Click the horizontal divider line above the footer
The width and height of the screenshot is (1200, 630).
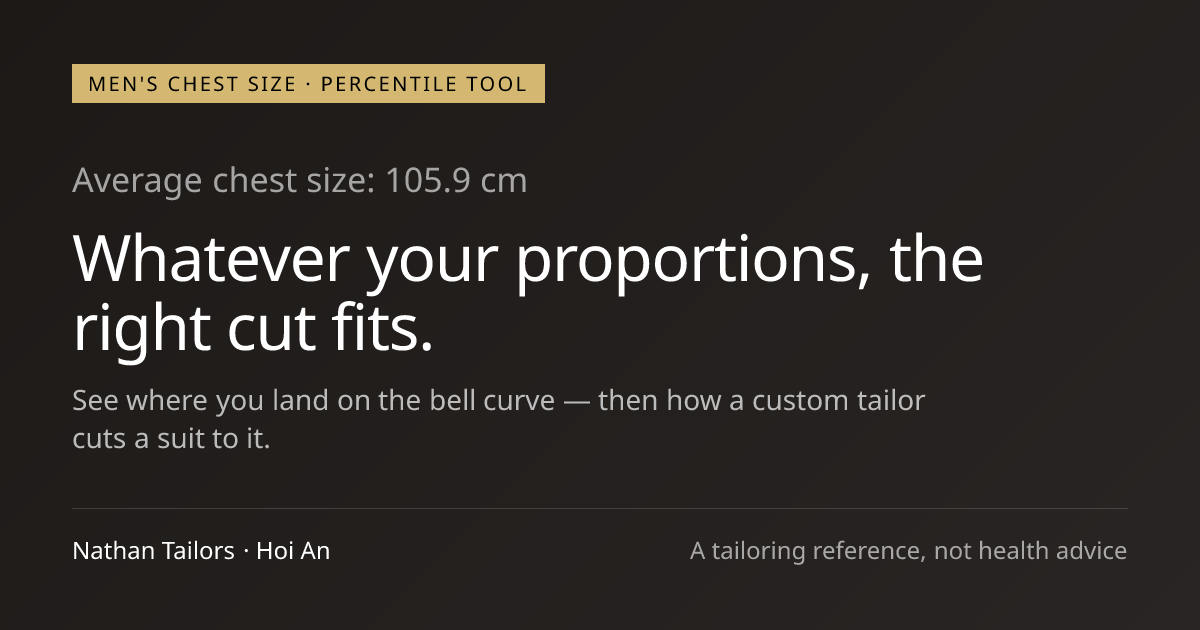(600, 508)
